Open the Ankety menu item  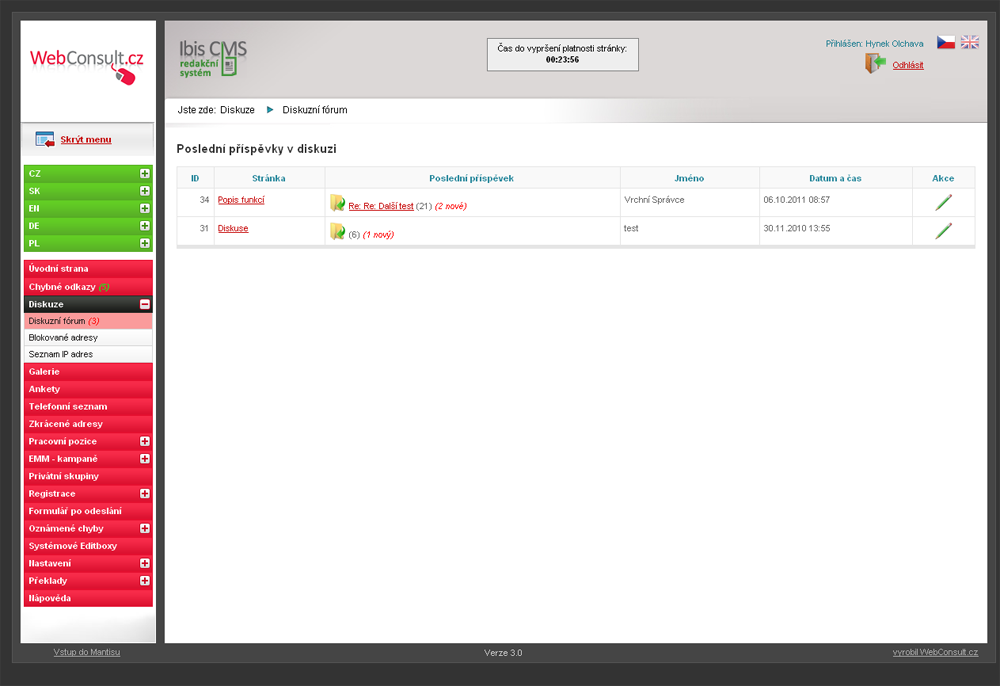pos(88,389)
